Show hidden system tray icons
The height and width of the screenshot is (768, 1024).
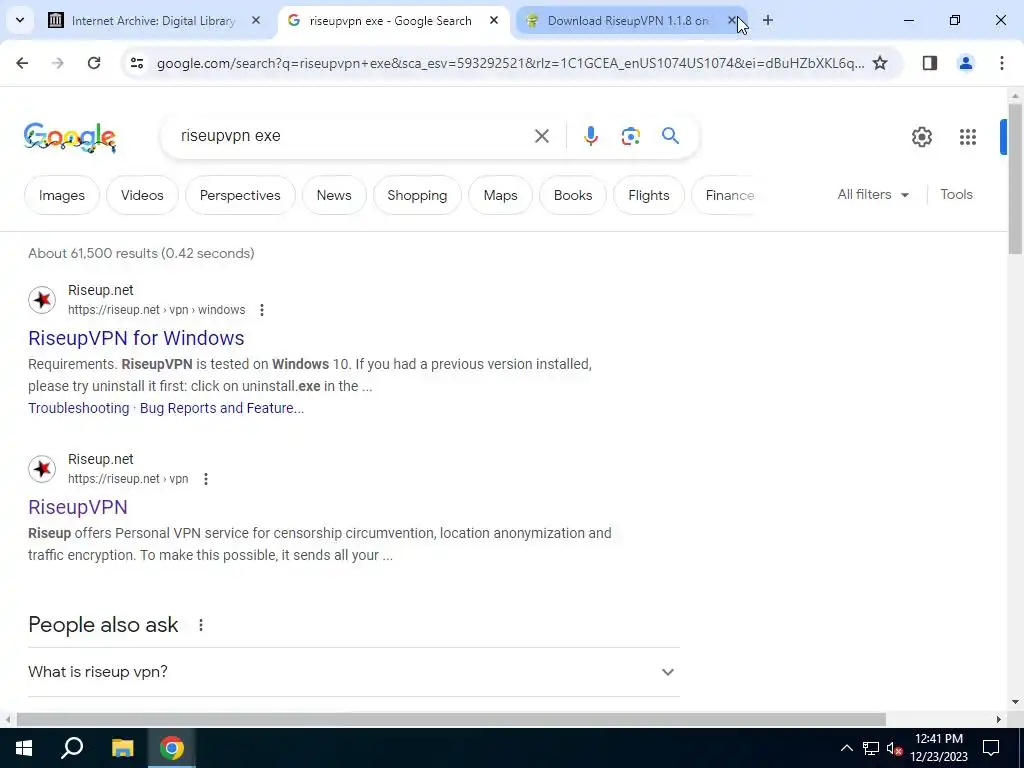coord(846,748)
